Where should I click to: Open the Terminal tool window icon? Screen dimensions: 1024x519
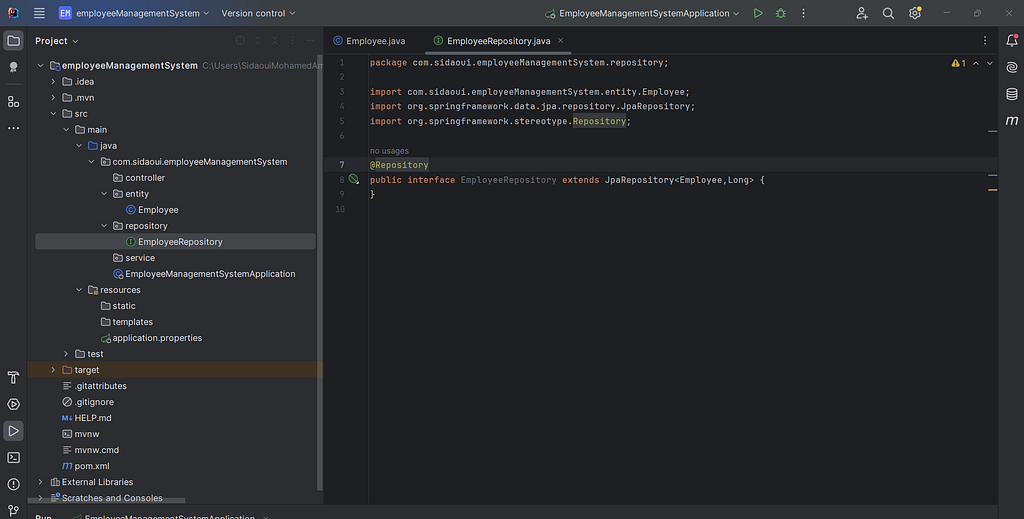click(x=13, y=458)
